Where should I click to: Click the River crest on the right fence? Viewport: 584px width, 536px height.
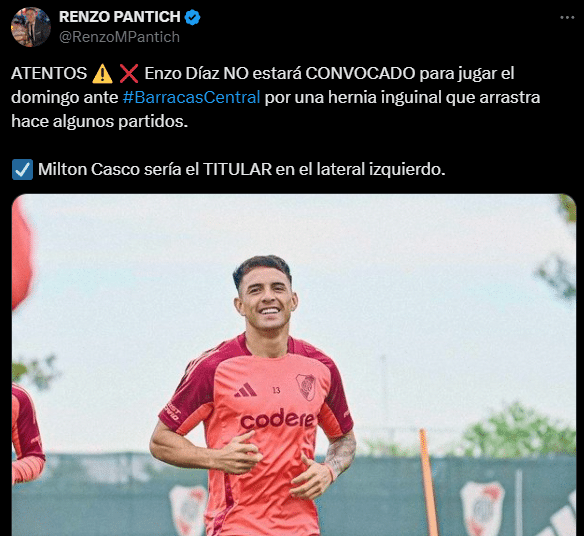tap(482, 508)
